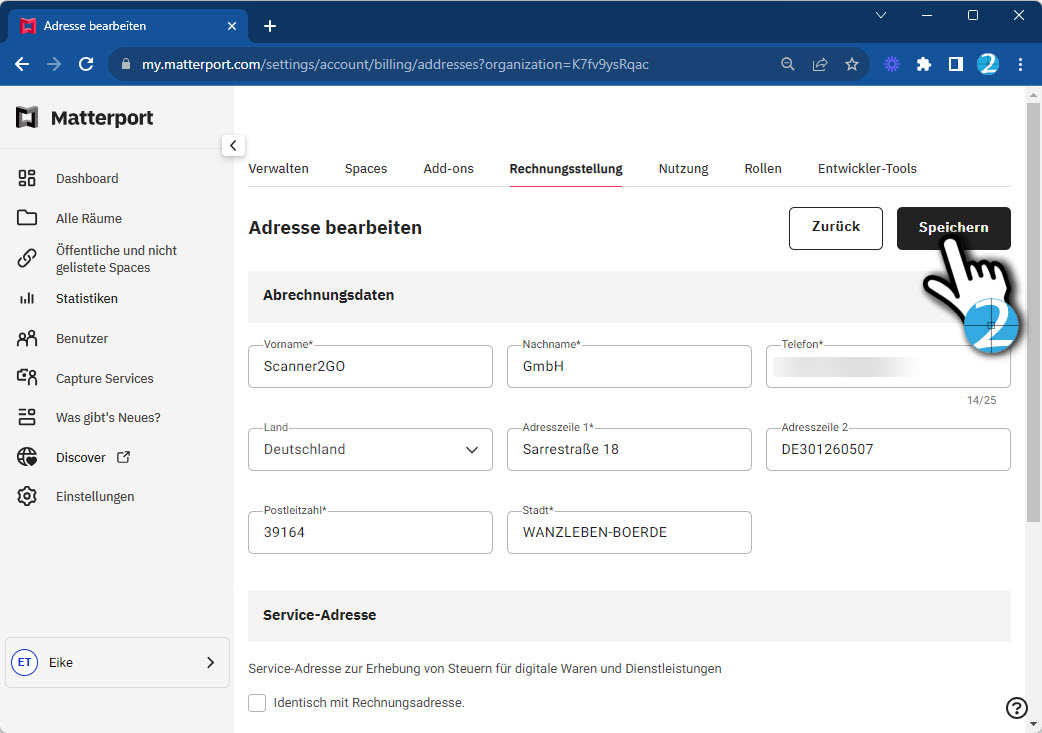The height and width of the screenshot is (733, 1042).
Task: Reload the page with the refresh icon
Action: coord(86,64)
